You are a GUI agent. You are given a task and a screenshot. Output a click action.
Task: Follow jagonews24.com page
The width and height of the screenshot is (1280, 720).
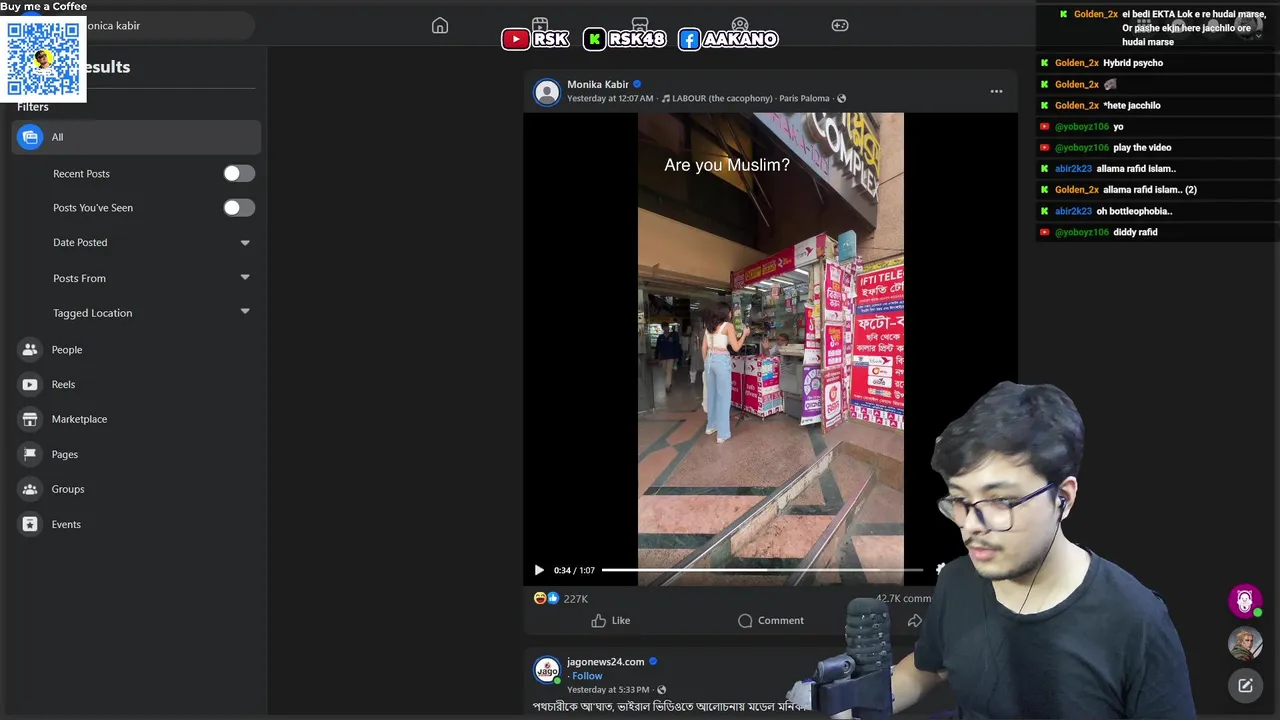click(587, 676)
